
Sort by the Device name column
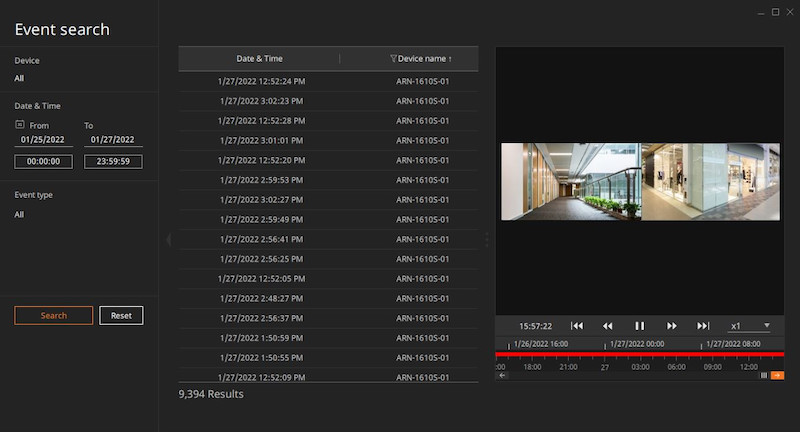click(x=424, y=59)
